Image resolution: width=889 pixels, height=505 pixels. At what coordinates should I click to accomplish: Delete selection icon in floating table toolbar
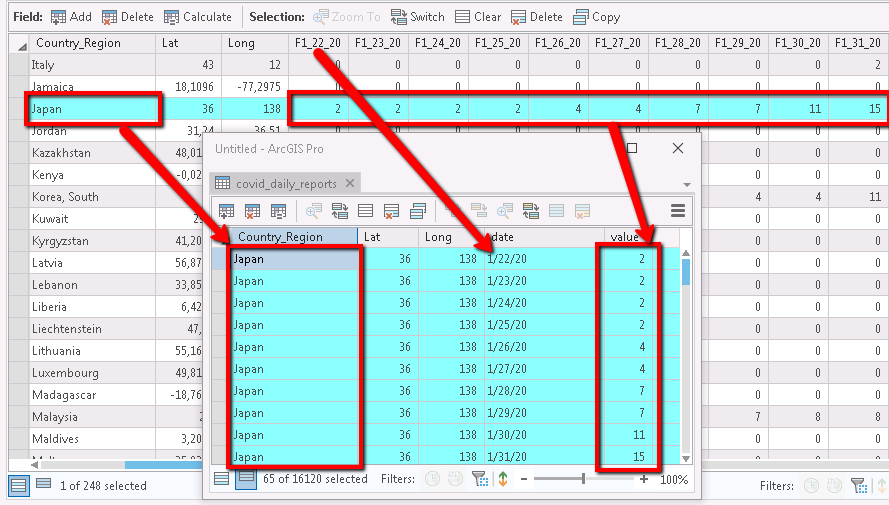click(391, 211)
